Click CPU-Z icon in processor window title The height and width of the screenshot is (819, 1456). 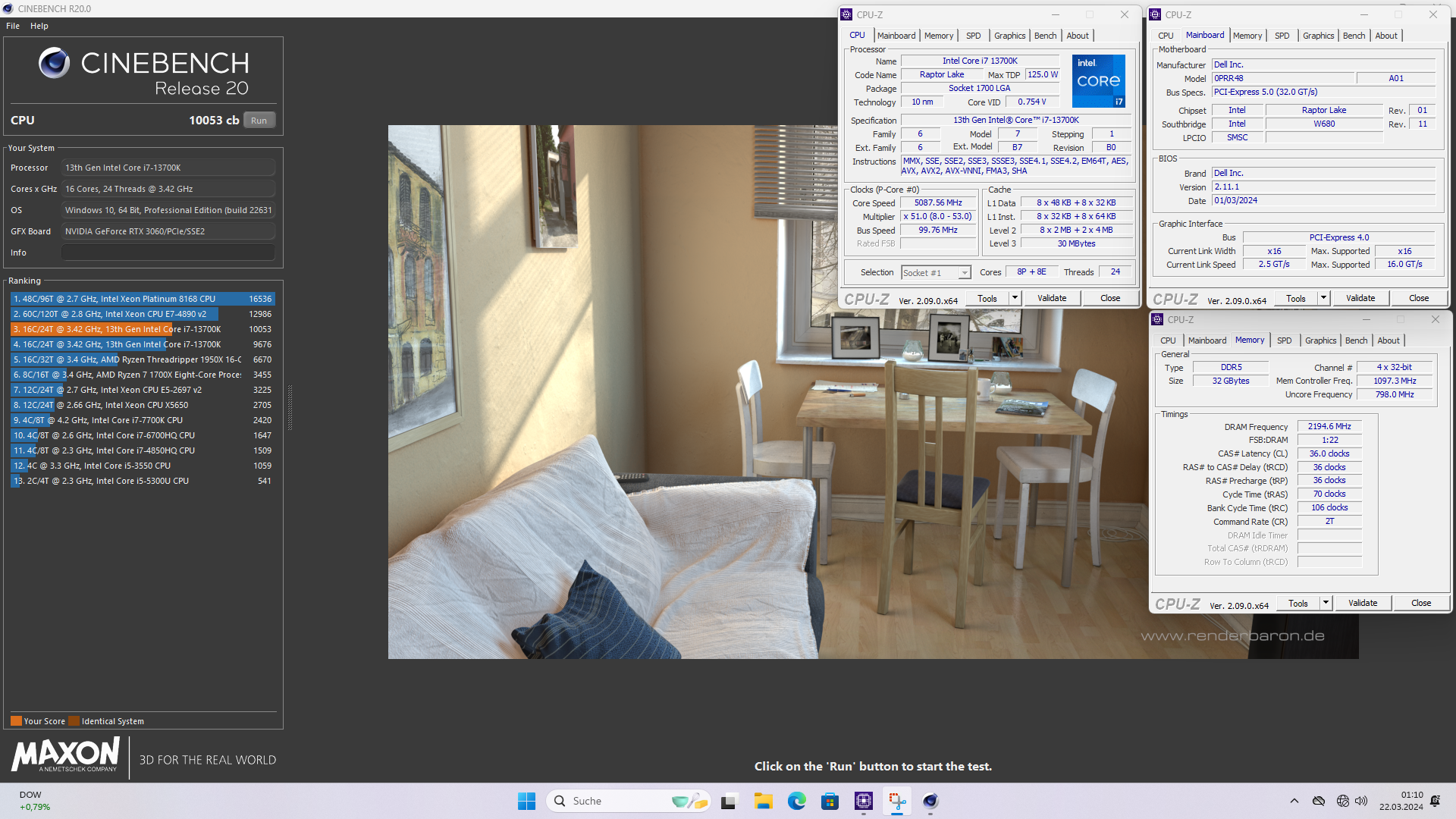point(847,14)
